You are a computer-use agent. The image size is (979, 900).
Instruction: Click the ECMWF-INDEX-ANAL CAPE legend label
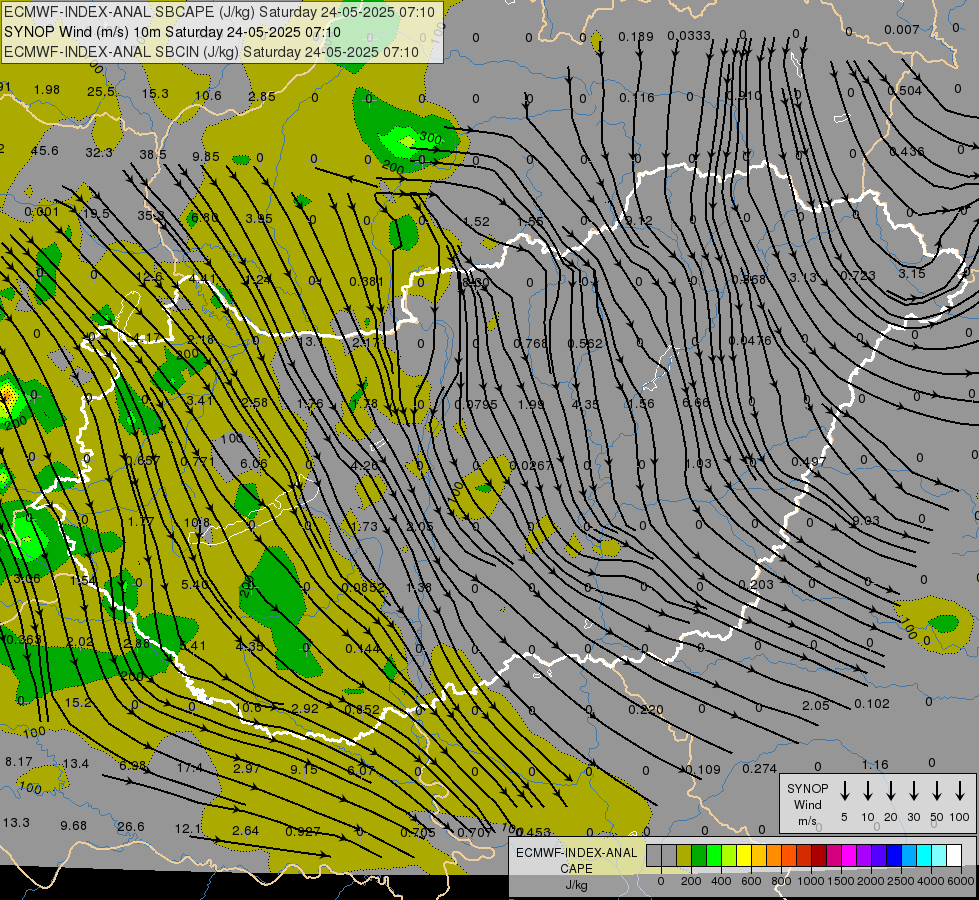pos(576,860)
